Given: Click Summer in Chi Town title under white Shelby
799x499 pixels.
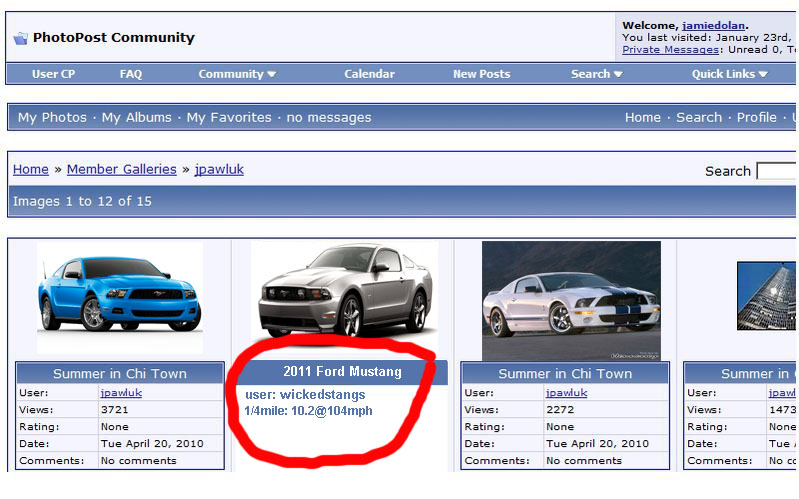Looking at the screenshot, I should click(x=565, y=374).
